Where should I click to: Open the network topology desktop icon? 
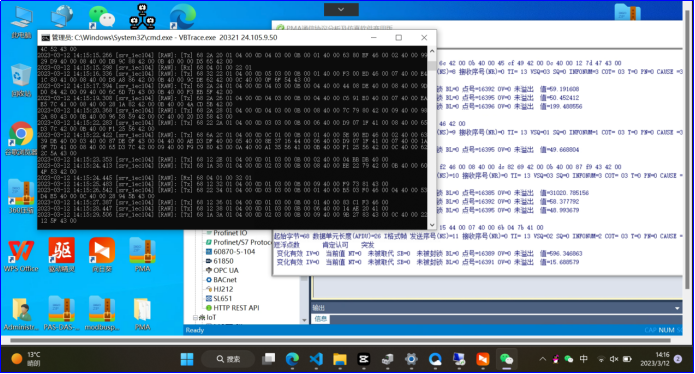point(142,17)
